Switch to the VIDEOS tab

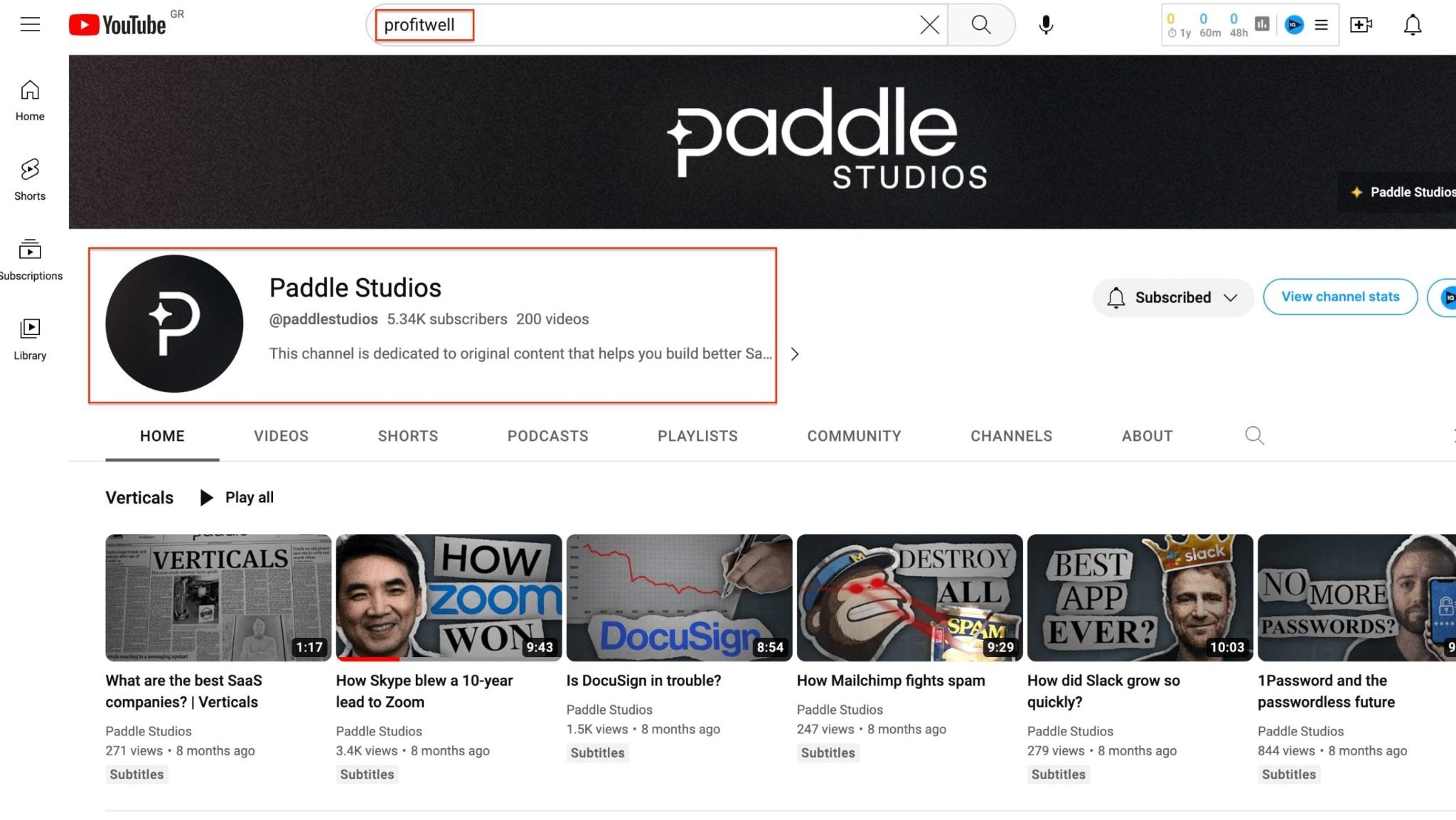[x=281, y=436]
